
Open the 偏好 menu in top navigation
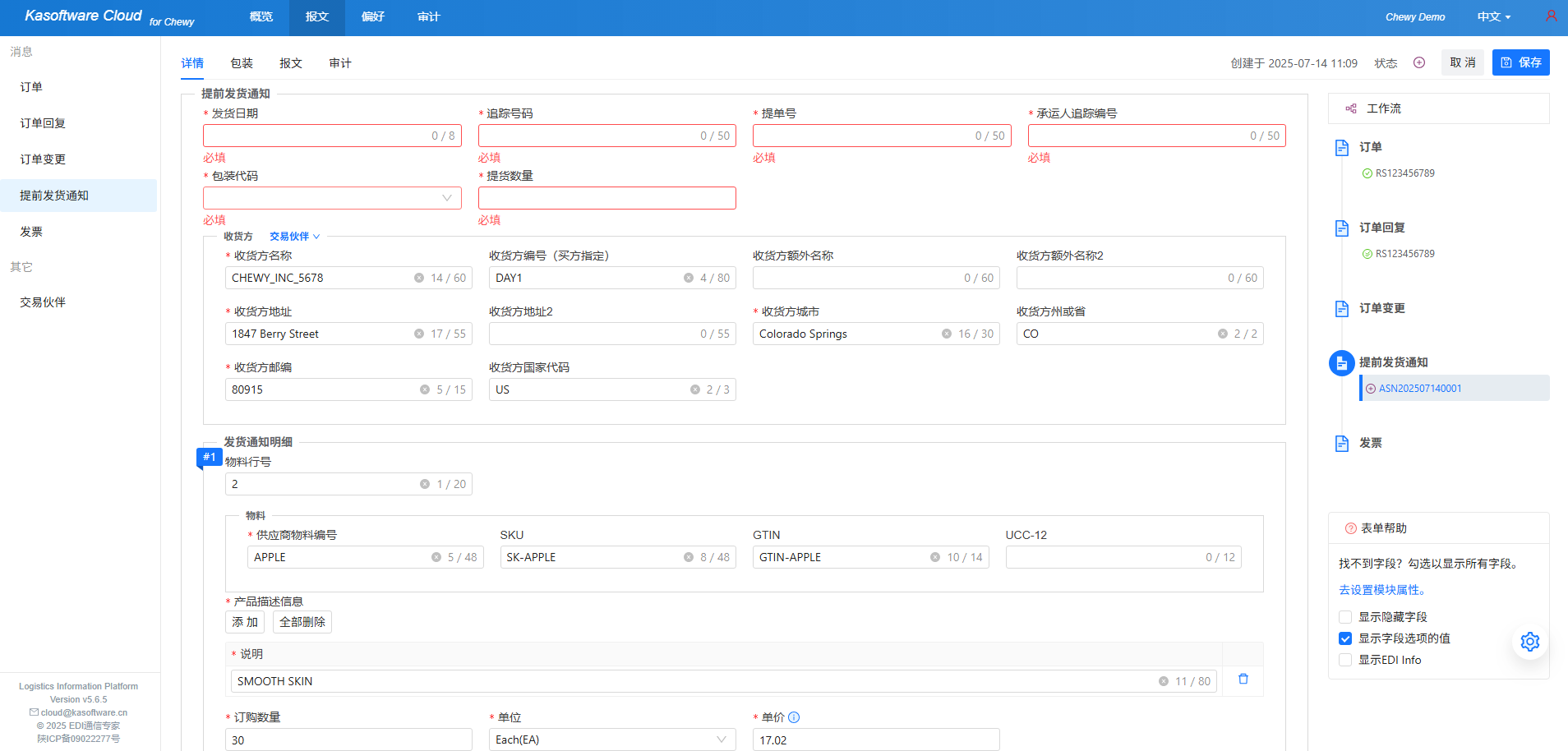pyautogui.click(x=373, y=16)
